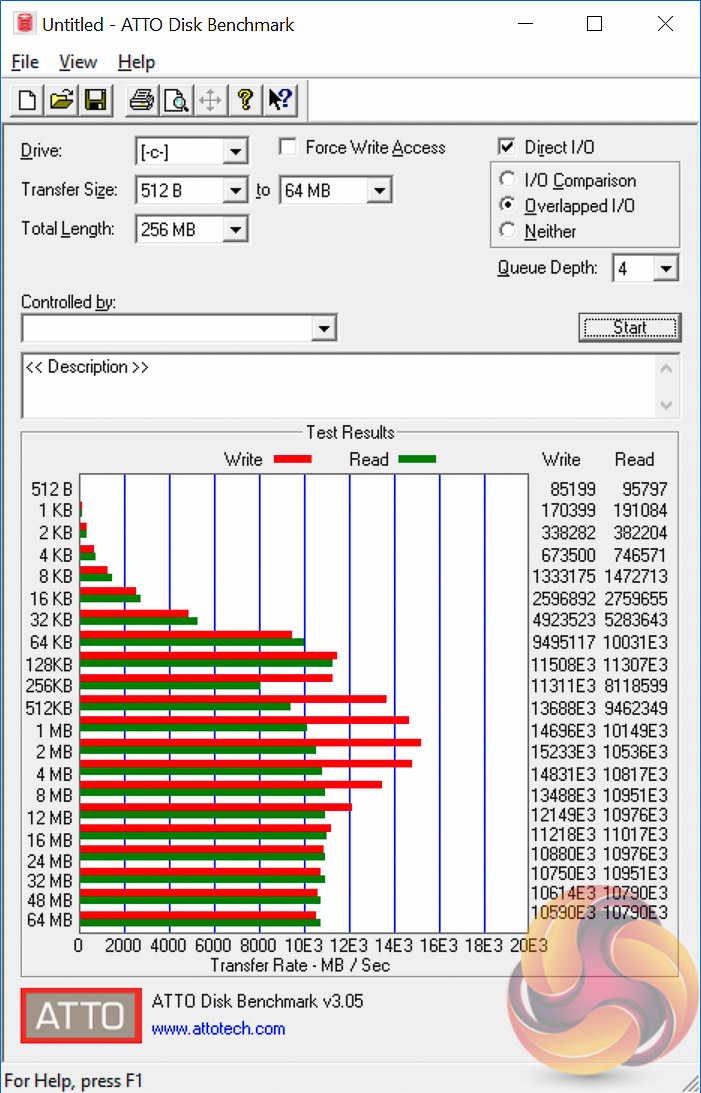Activate the context help pointer icon
Screen dimensions: 701x1093
[280, 100]
